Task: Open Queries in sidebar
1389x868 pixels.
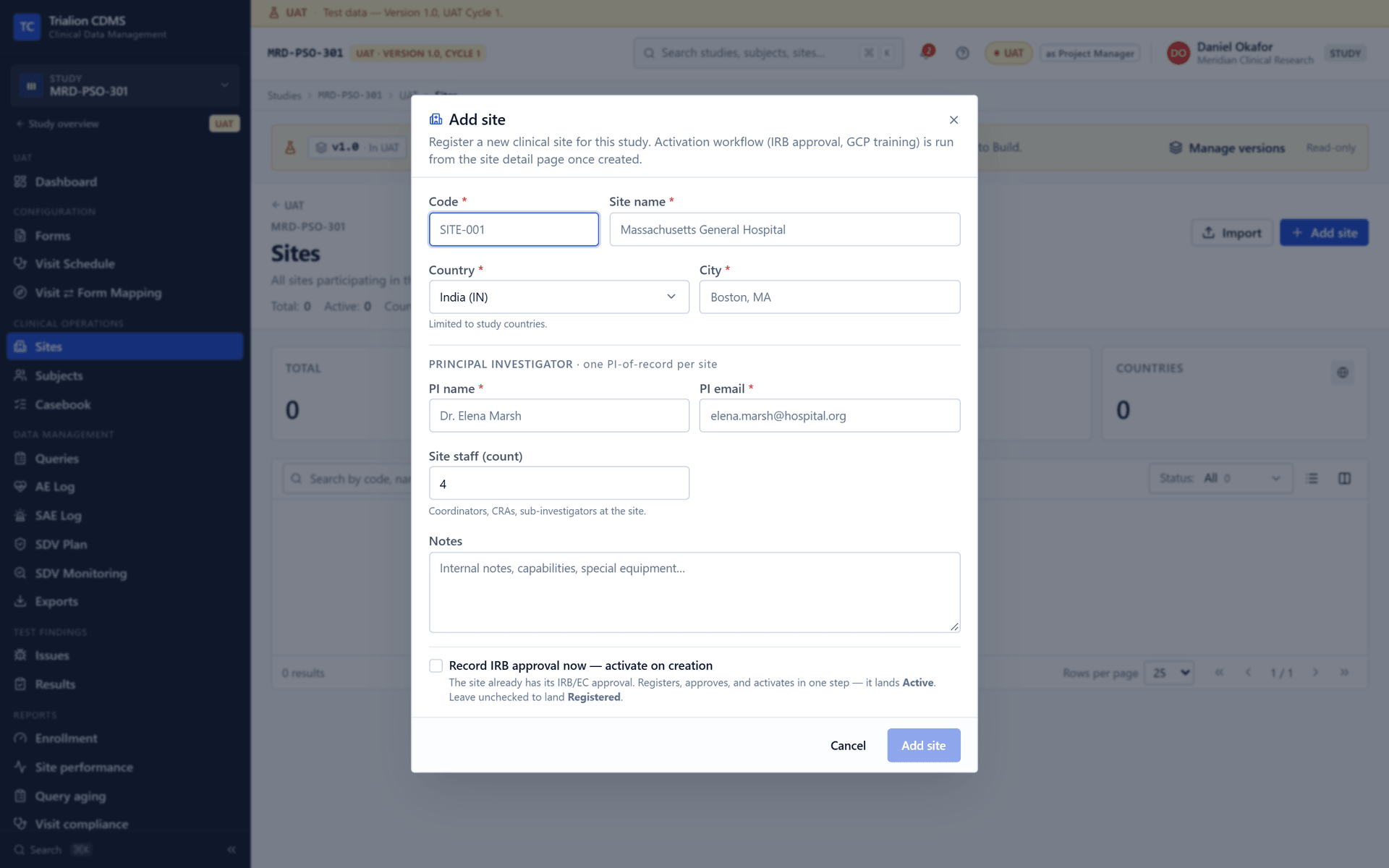Action: coord(125,459)
